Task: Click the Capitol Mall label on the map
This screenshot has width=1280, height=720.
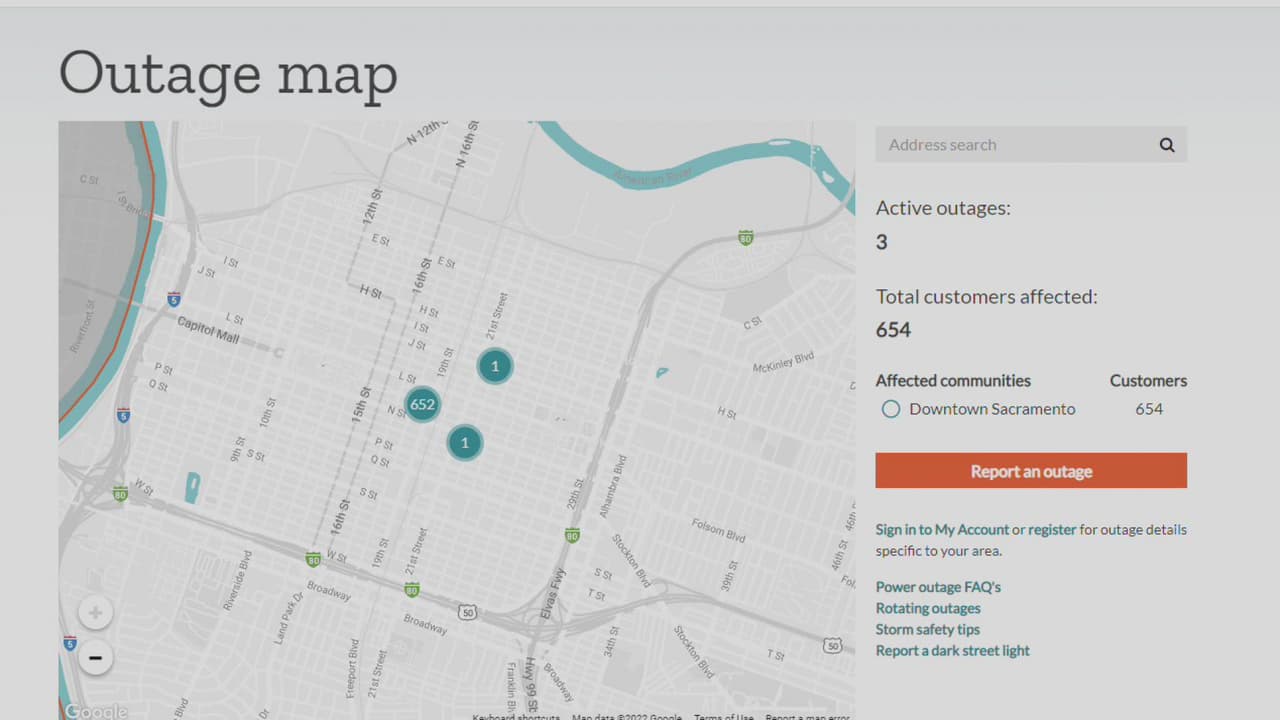Action: click(208, 330)
